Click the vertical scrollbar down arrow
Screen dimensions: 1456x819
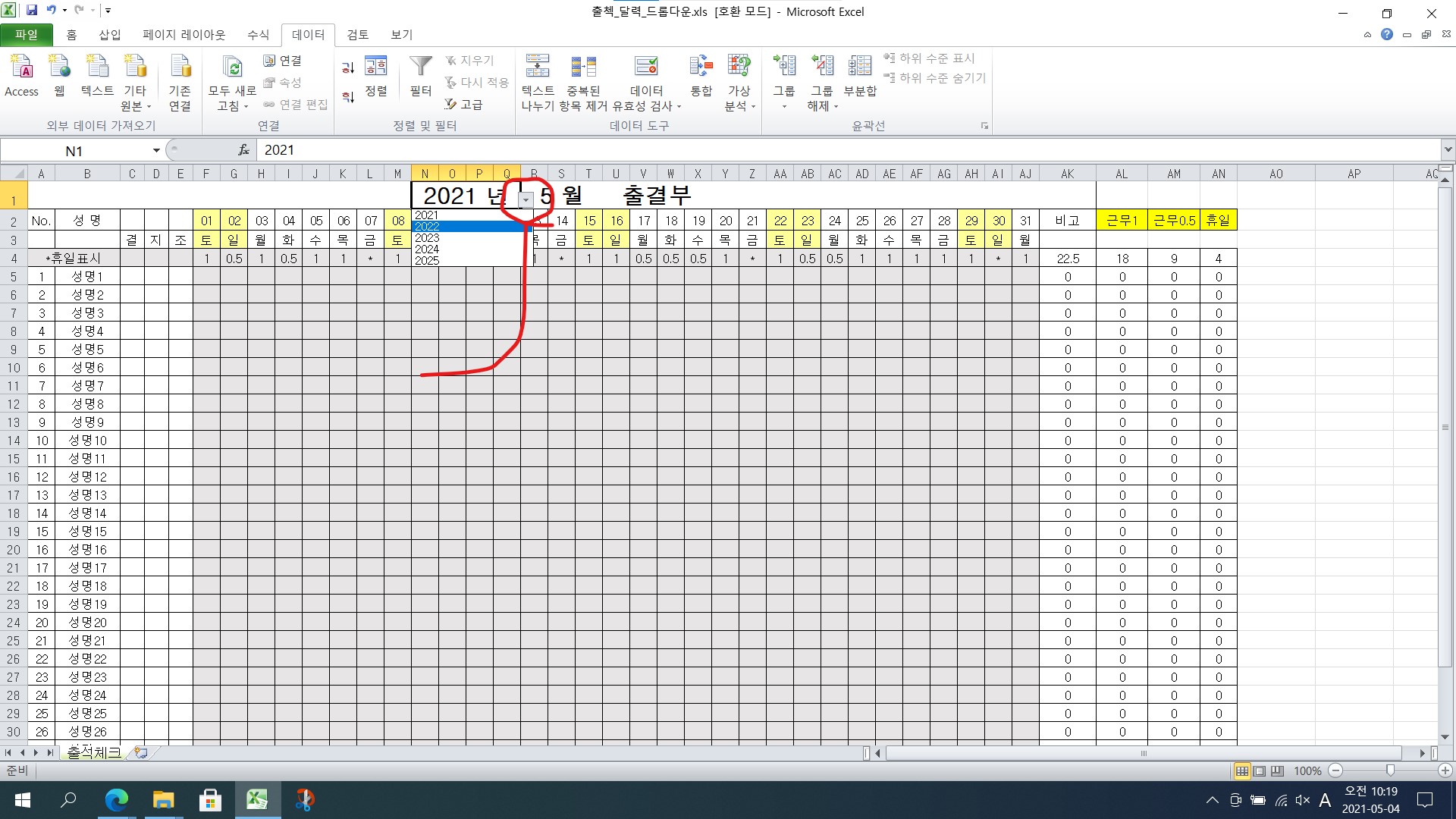(x=1445, y=736)
